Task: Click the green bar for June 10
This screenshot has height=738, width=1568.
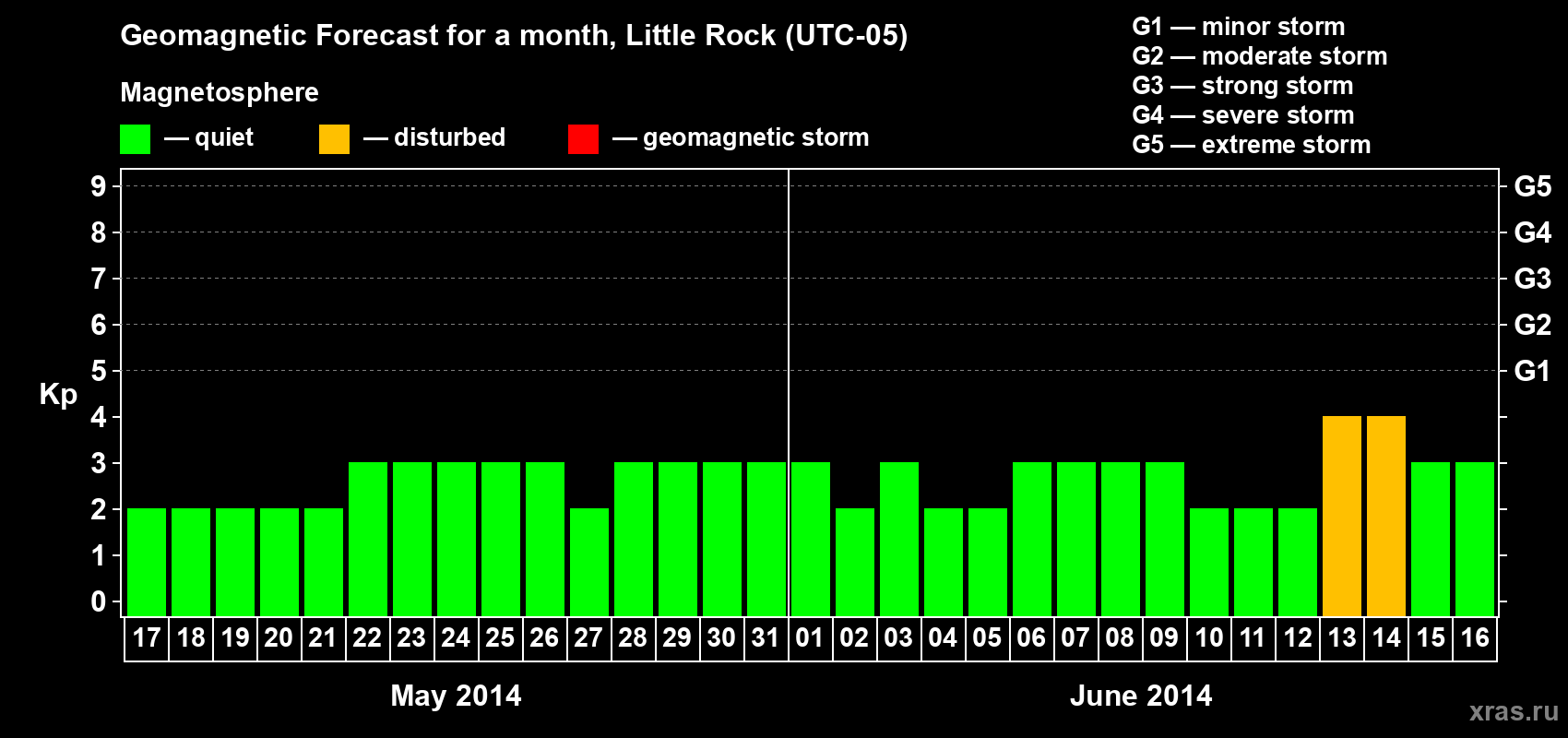Action: 1209,563
